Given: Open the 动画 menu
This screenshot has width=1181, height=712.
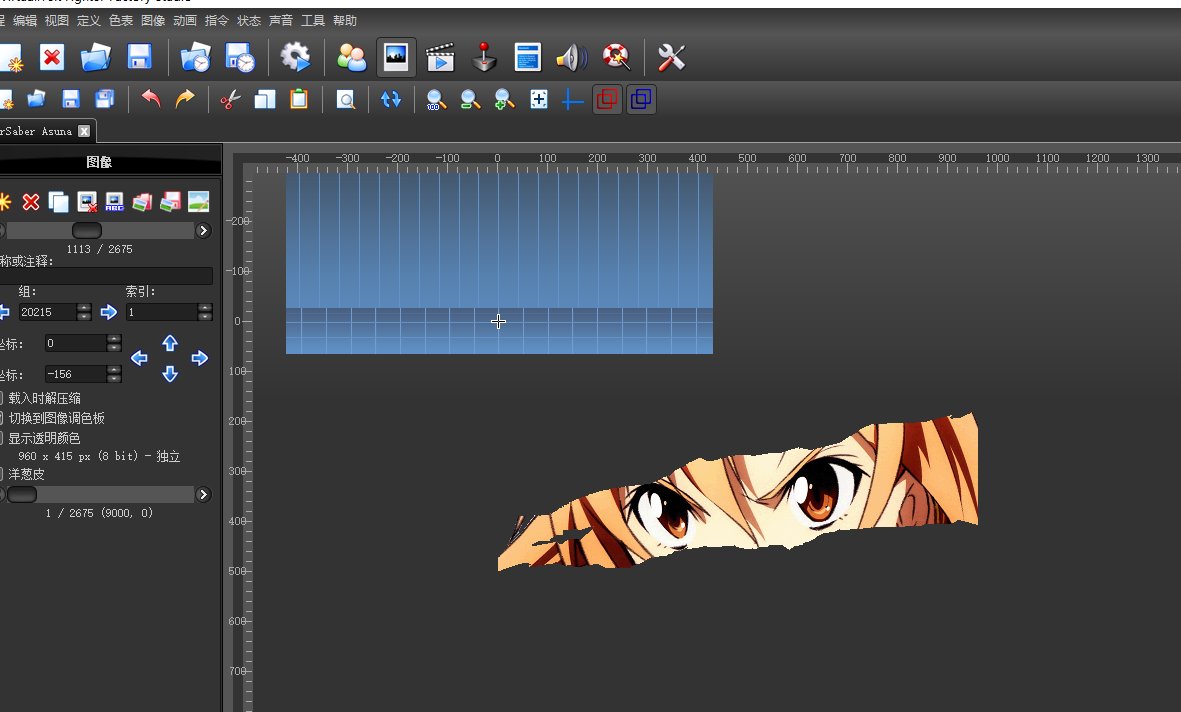Looking at the screenshot, I should [185, 20].
